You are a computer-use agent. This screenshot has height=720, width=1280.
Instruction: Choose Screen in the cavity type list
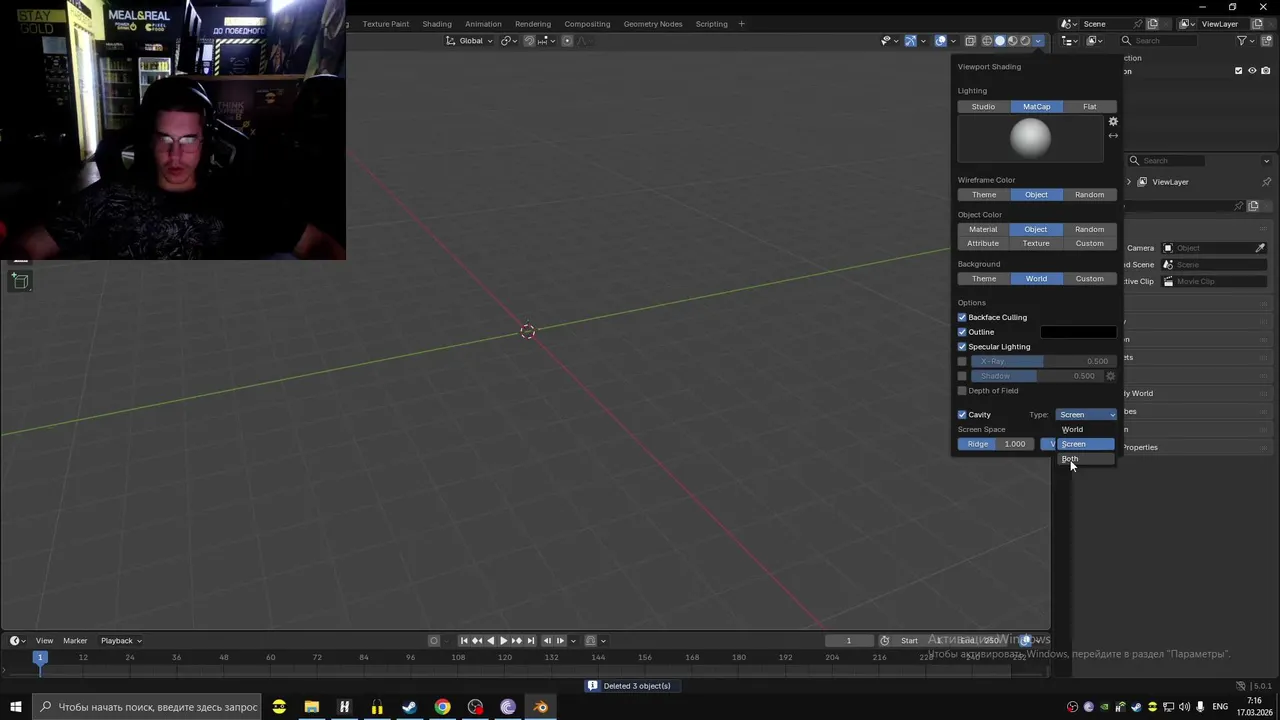tap(1086, 444)
